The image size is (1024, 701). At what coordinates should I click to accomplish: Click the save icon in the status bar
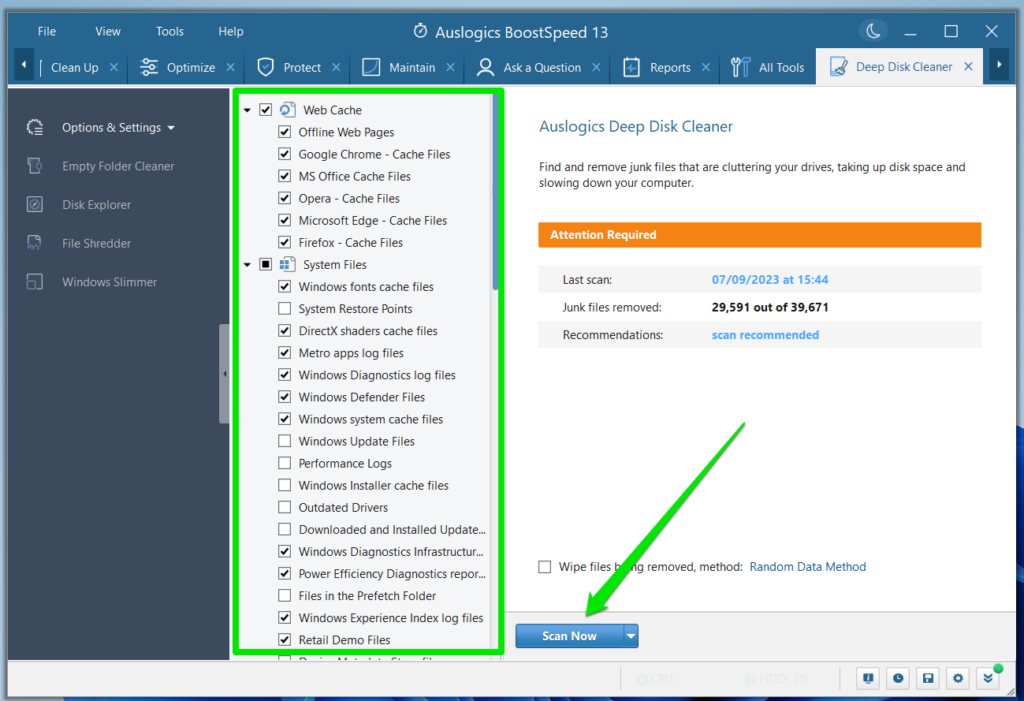coord(927,678)
